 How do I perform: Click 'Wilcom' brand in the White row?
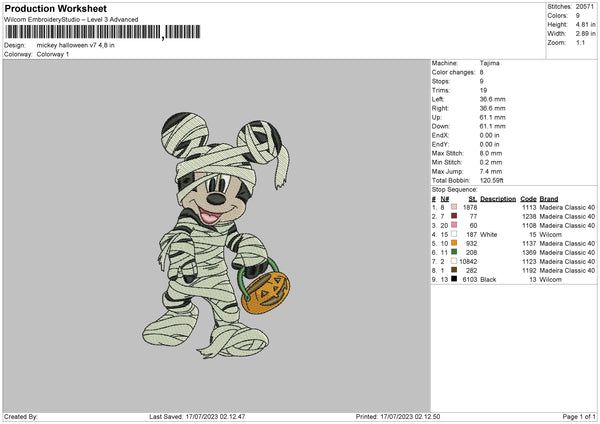point(550,235)
